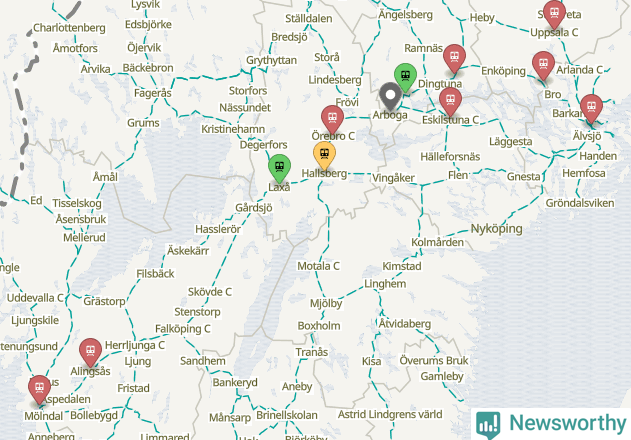Click the red train marker at Uppsala C

pyautogui.click(x=554, y=14)
